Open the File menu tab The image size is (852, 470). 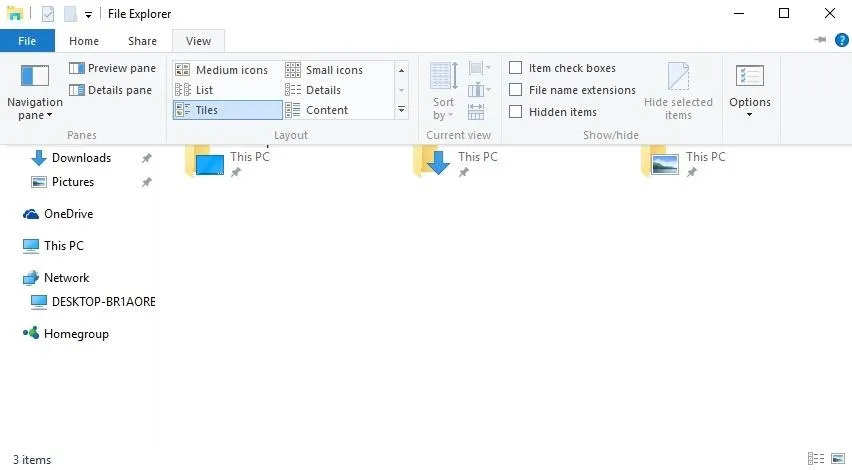click(x=27, y=41)
